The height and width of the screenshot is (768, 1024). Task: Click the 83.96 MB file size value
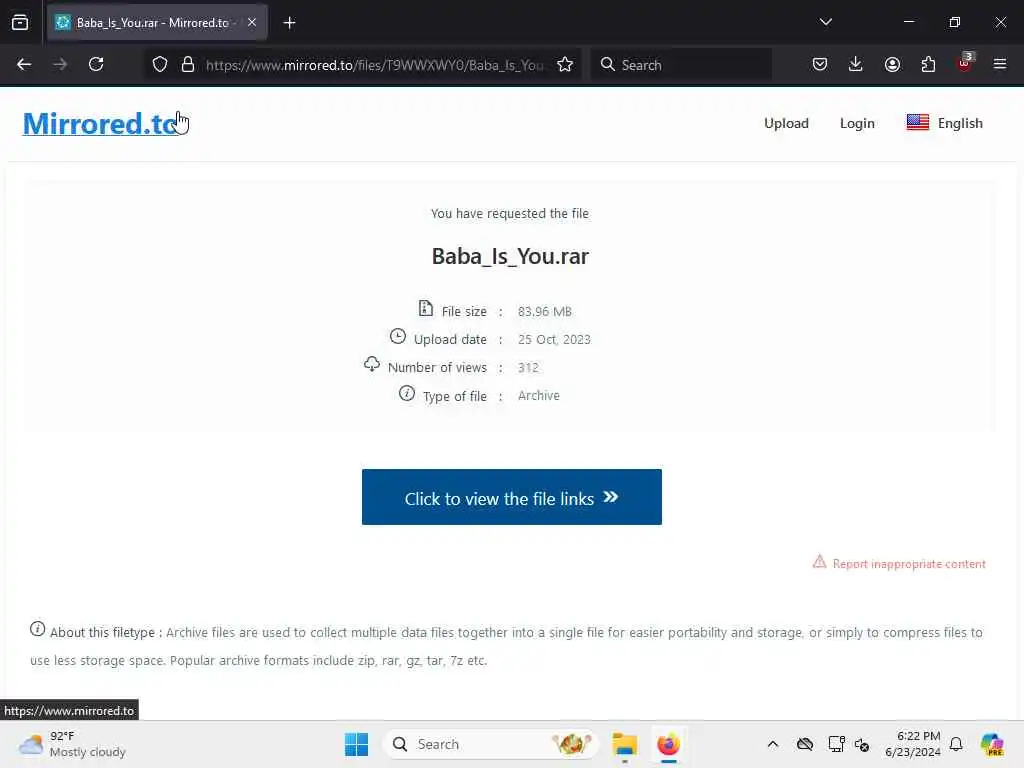pos(545,312)
